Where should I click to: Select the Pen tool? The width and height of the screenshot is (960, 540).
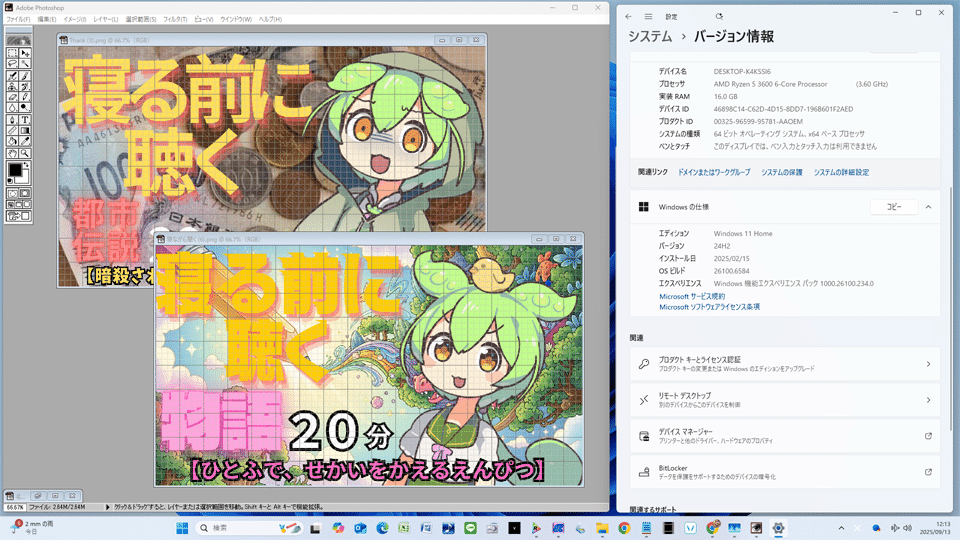[12, 119]
